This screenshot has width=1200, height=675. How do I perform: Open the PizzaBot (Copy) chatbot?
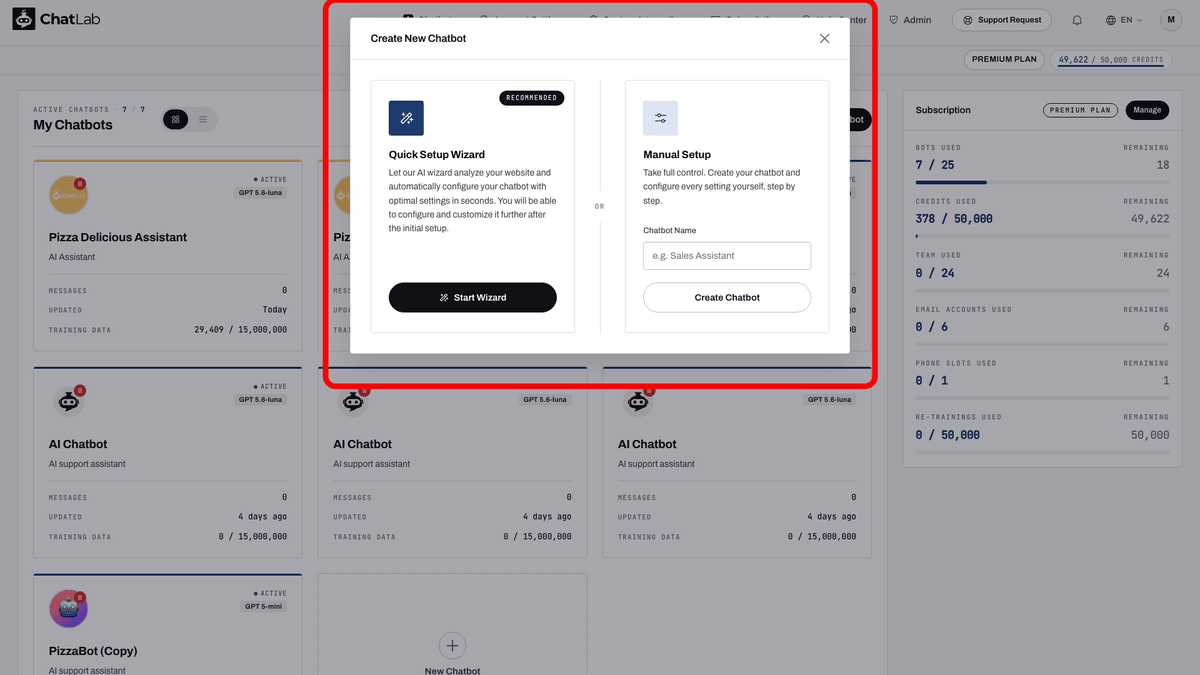(x=93, y=651)
